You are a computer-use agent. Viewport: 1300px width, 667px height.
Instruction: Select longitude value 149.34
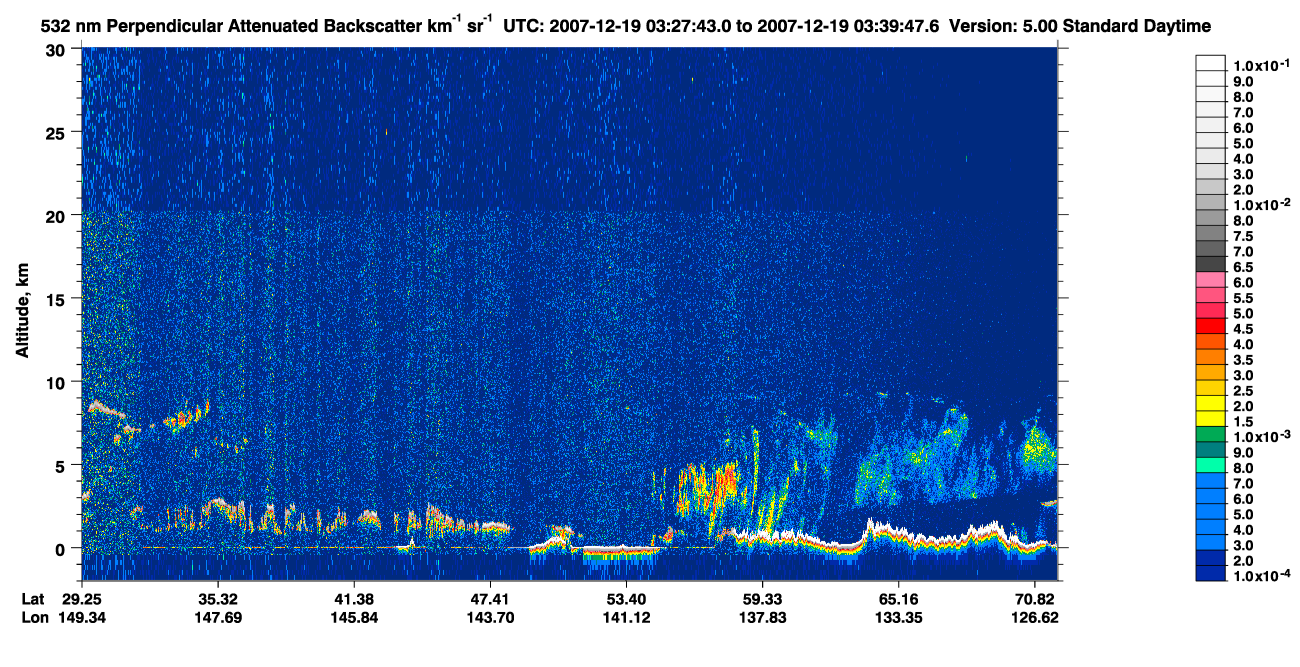tap(81, 617)
